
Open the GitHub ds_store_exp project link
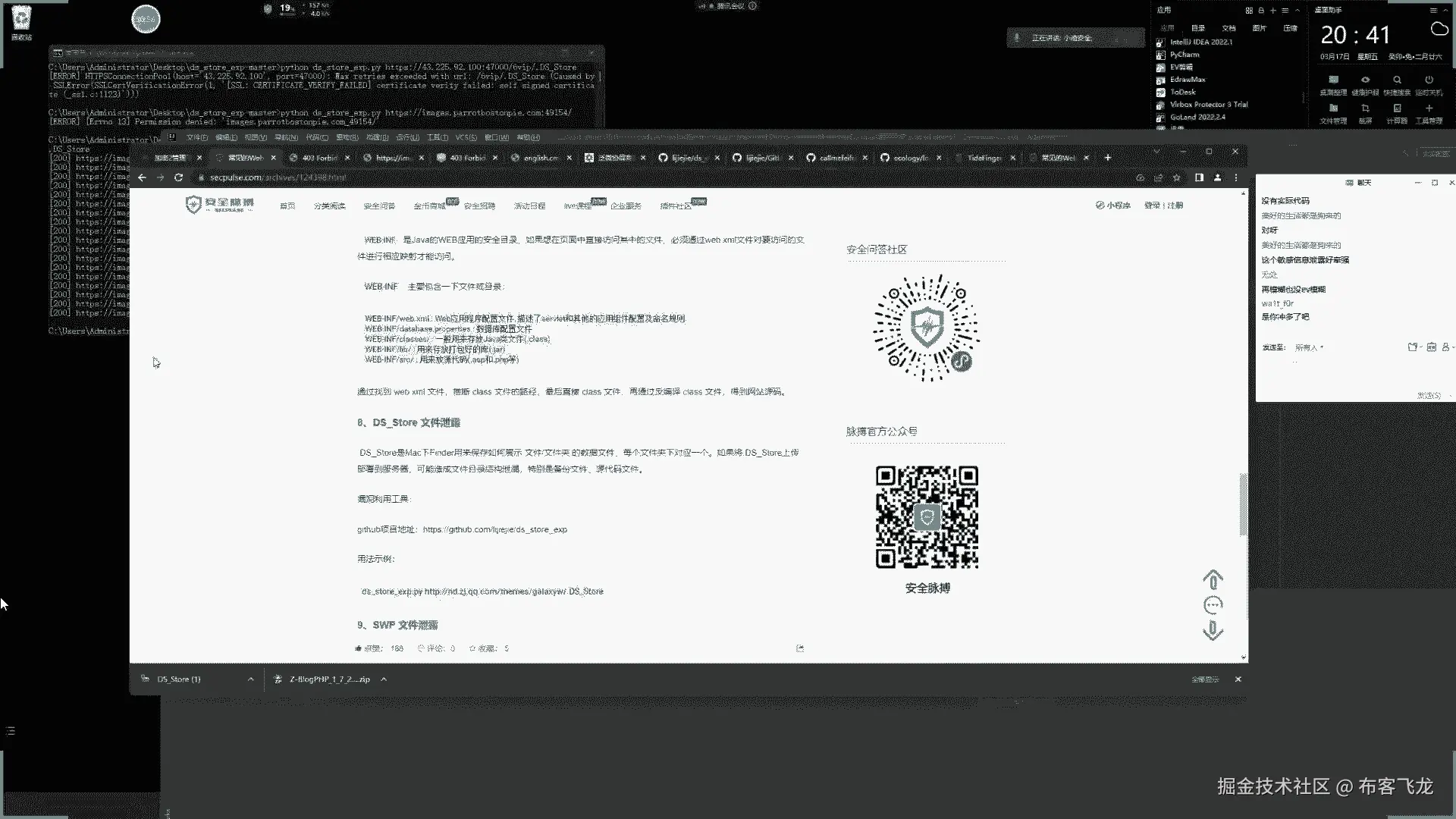[x=494, y=529]
